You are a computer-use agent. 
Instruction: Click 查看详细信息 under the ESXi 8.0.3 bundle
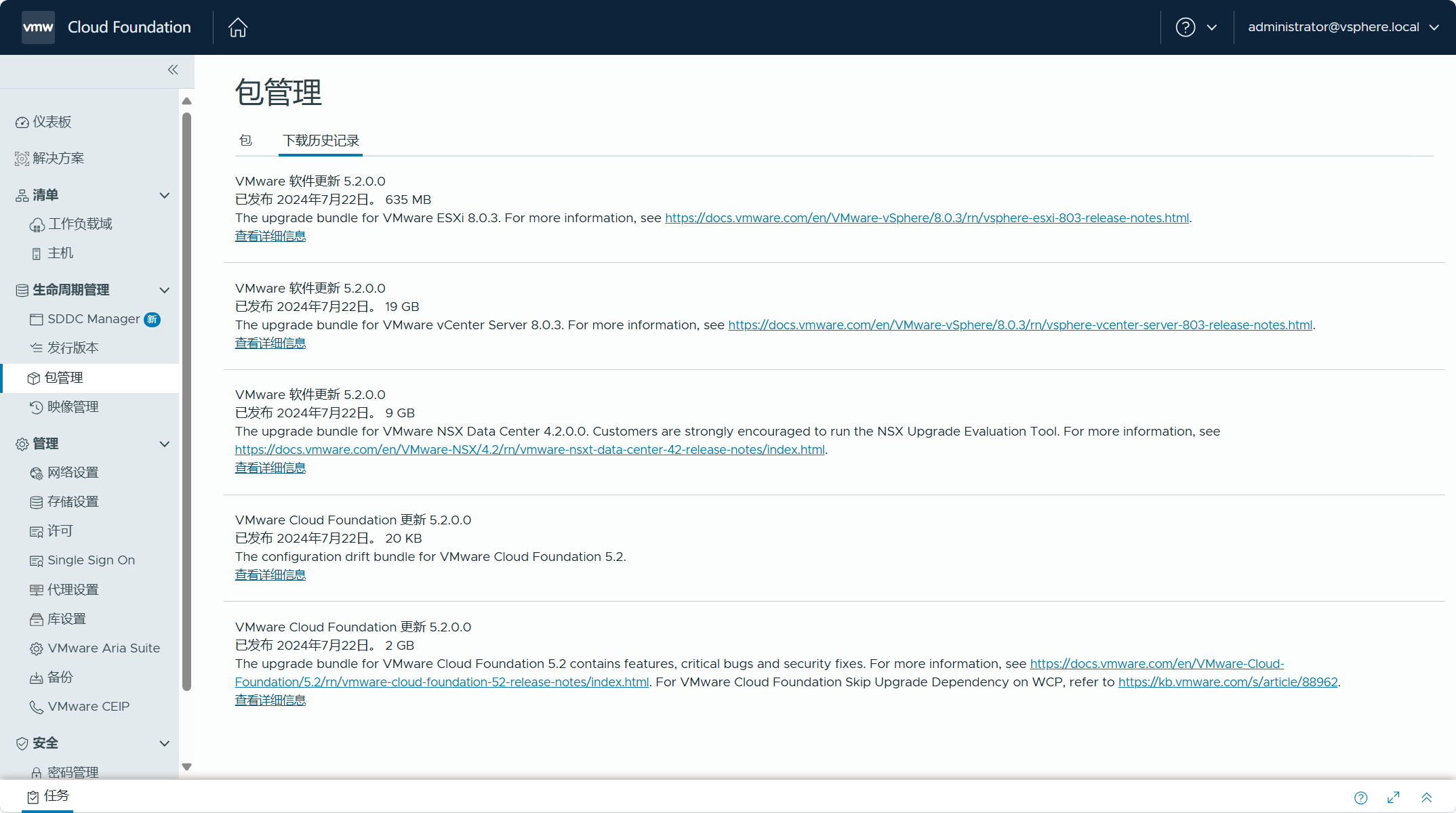(x=270, y=236)
